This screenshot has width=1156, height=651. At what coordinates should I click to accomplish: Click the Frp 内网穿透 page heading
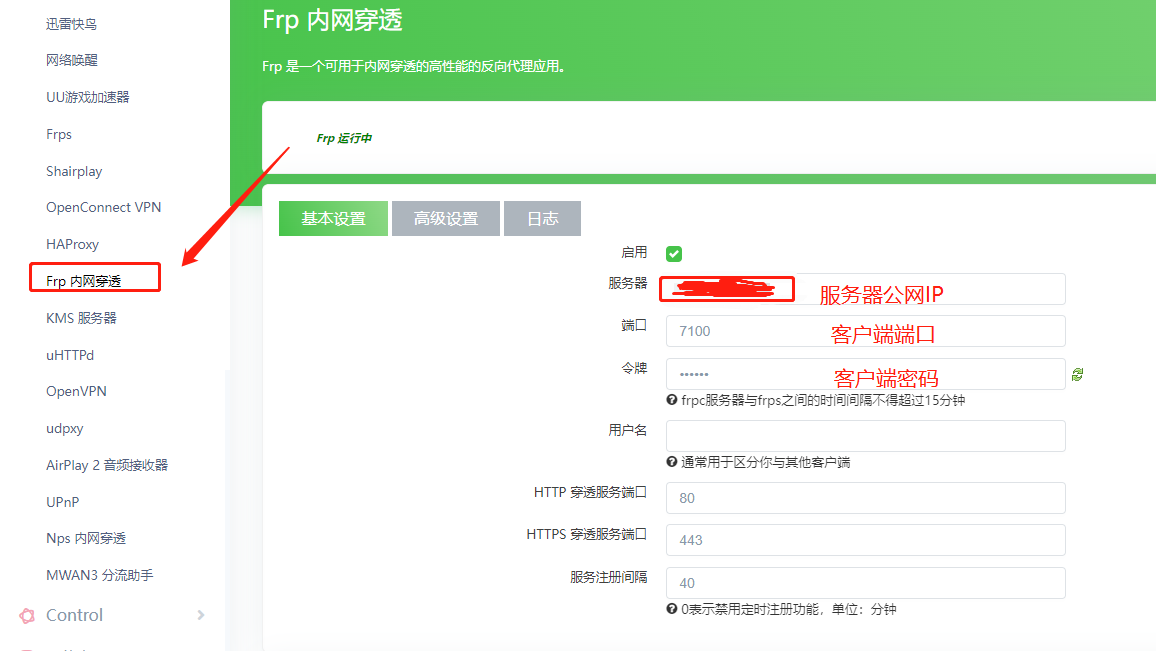pos(332,20)
